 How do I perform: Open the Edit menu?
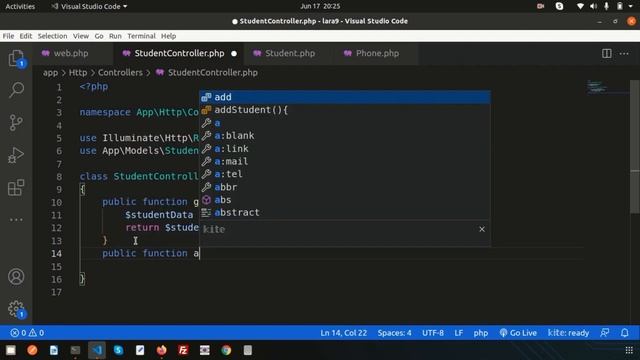(x=26, y=36)
